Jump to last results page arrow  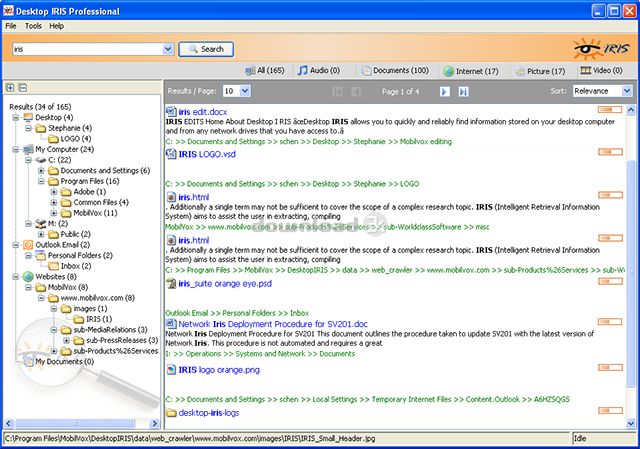click(x=463, y=91)
